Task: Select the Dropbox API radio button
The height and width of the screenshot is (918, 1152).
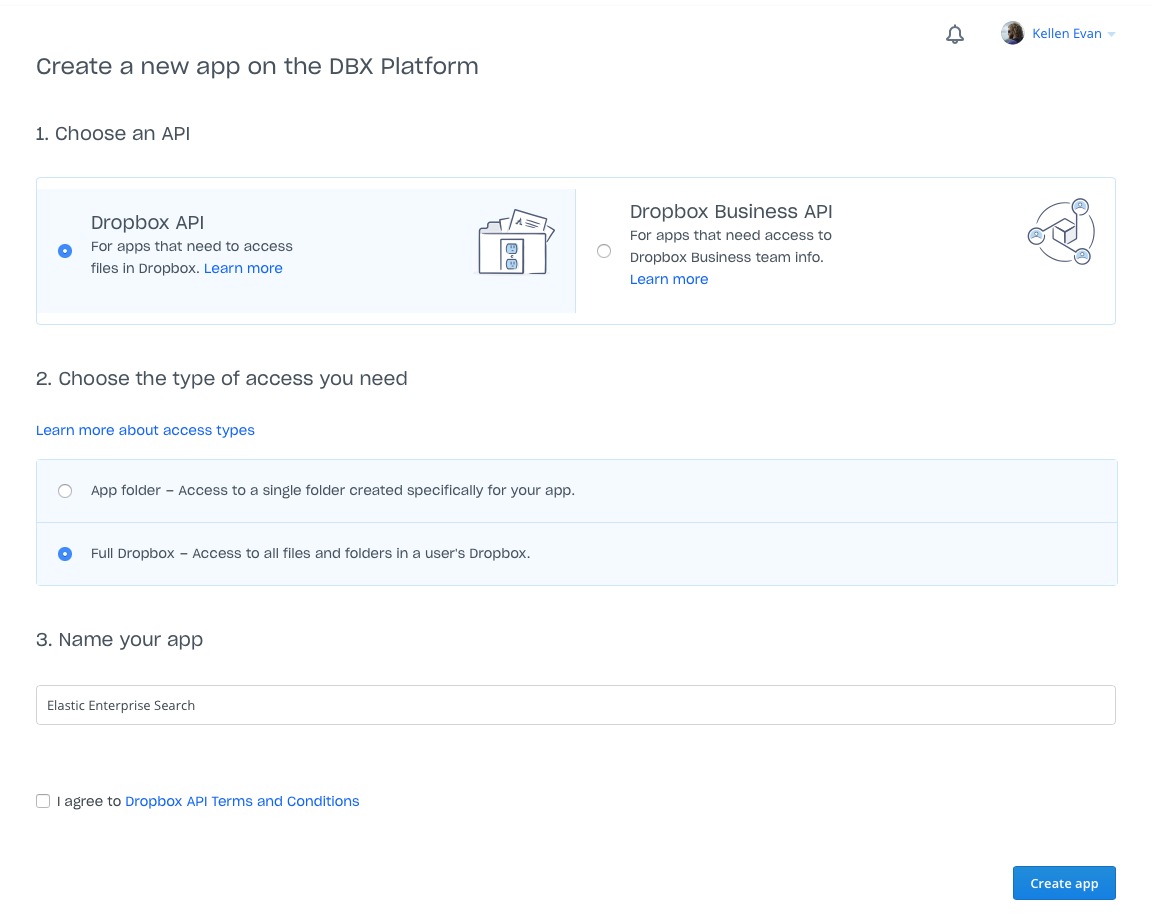Action: (65, 251)
